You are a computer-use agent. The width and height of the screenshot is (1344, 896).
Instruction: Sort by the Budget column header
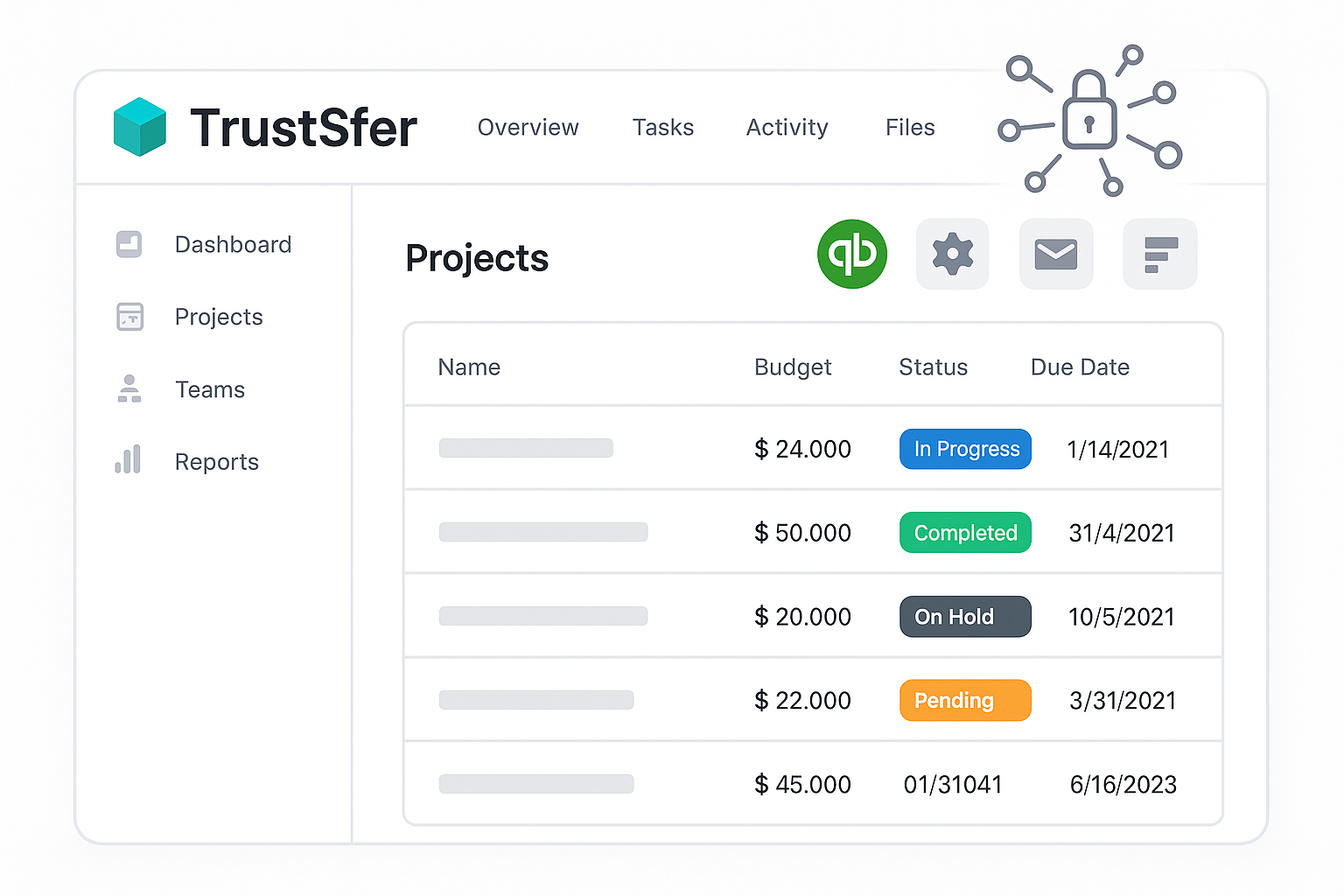point(793,367)
